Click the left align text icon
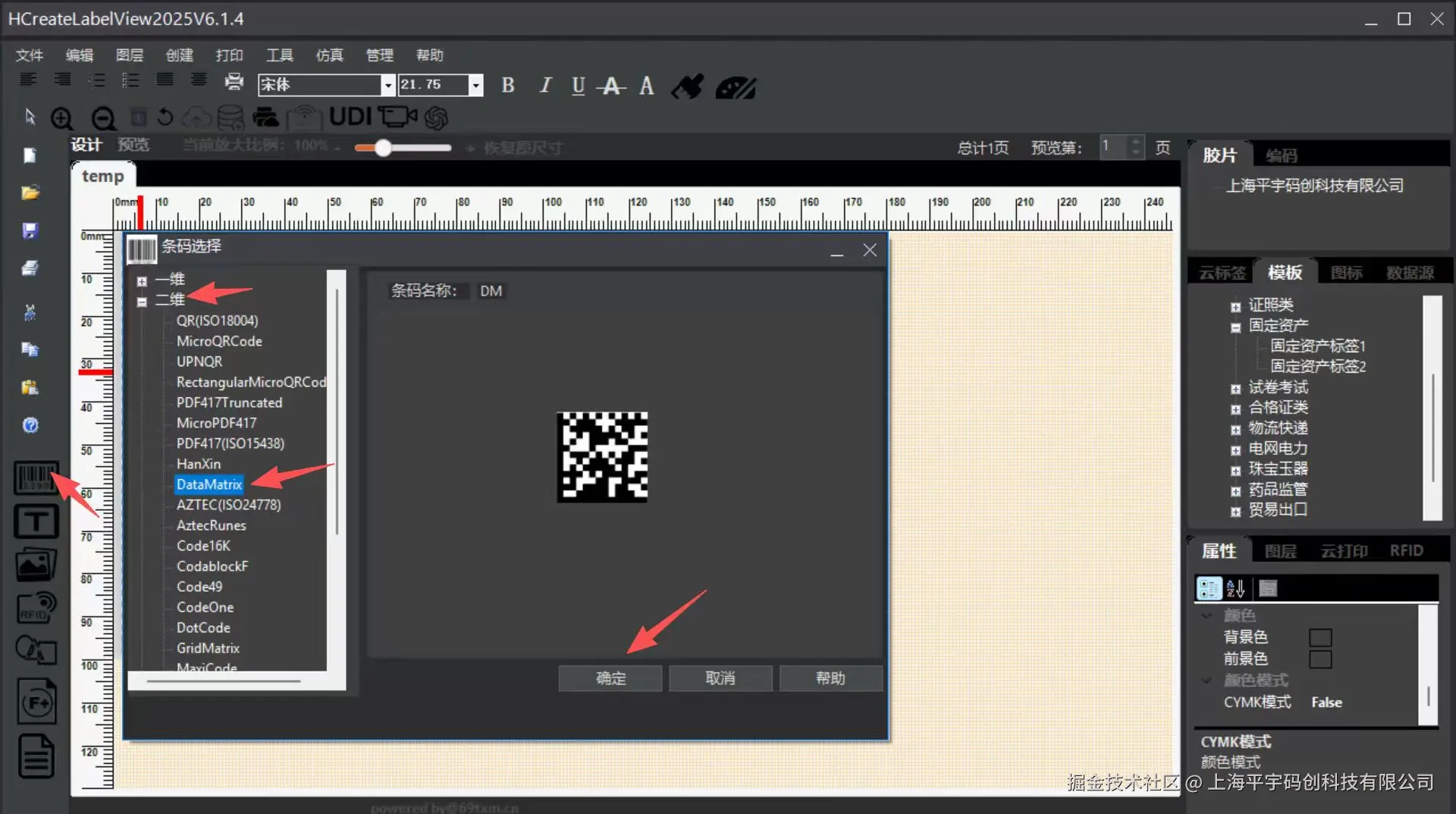Screen dimensions: 1456x814 click(28, 80)
